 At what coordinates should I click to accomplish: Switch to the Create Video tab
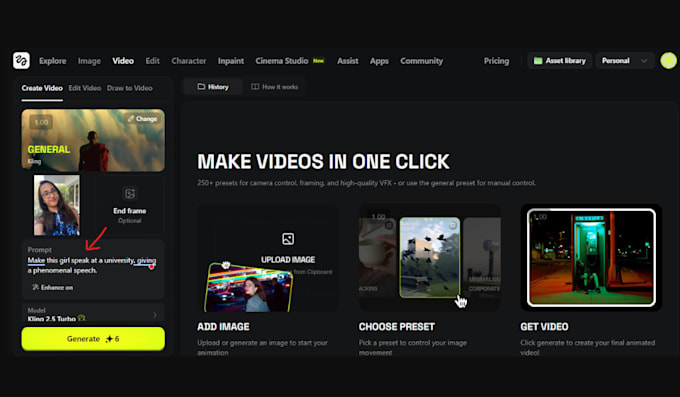[42, 88]
